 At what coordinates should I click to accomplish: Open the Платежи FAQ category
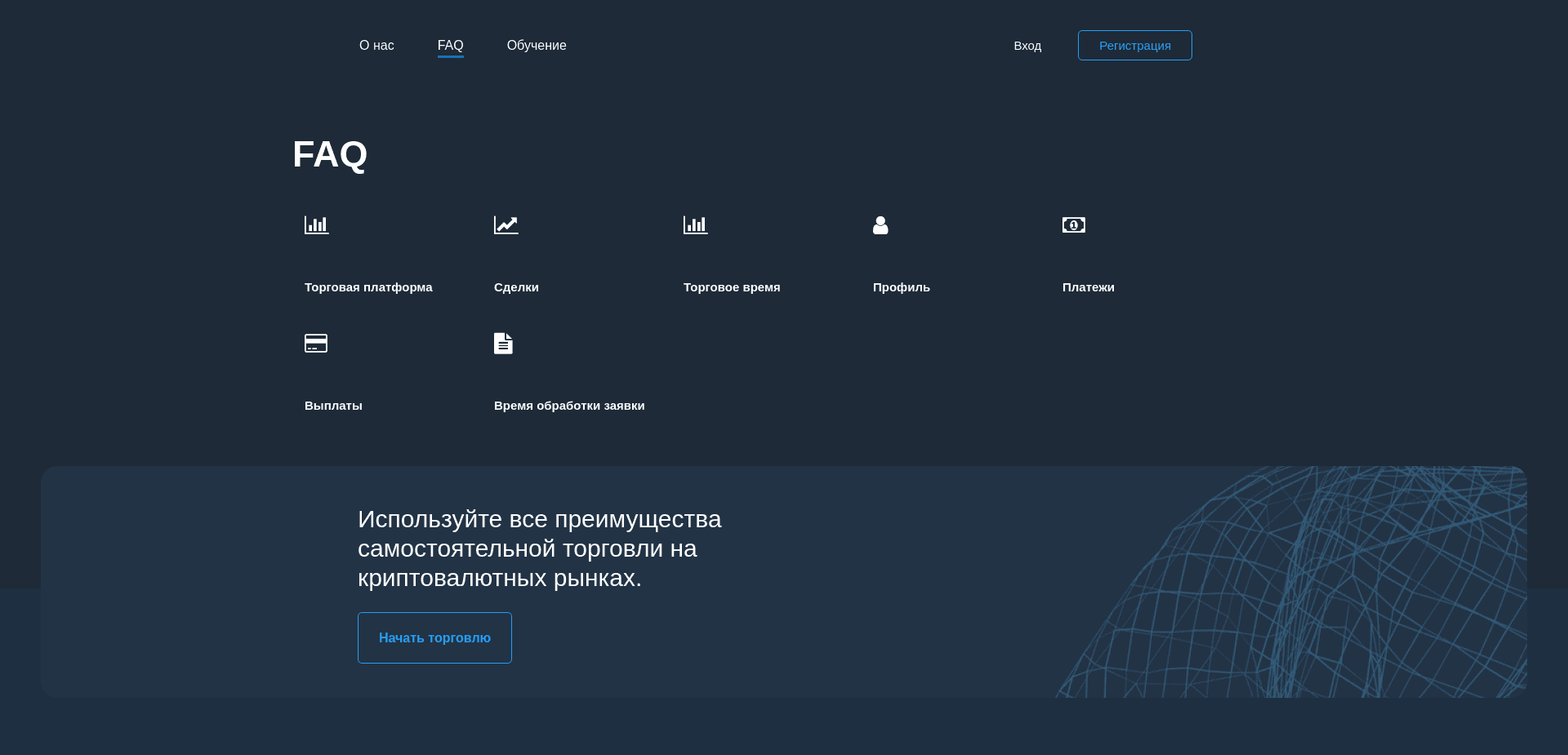coord(1089,287)
